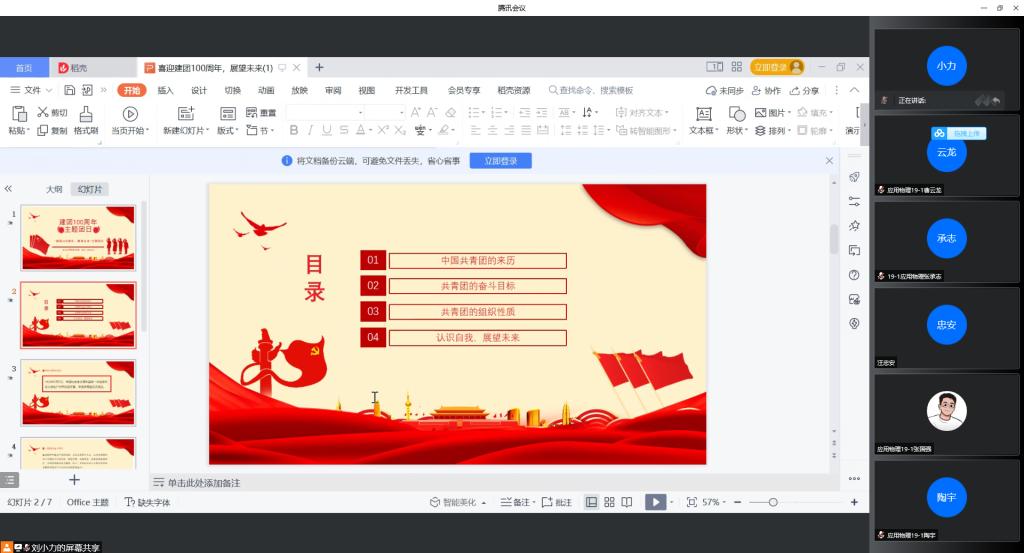This screenshot has height=553, width=1024.
Task: Switch to Outline (大纲) panel tab
Action: pyautogui.click(x=54, y=189)
